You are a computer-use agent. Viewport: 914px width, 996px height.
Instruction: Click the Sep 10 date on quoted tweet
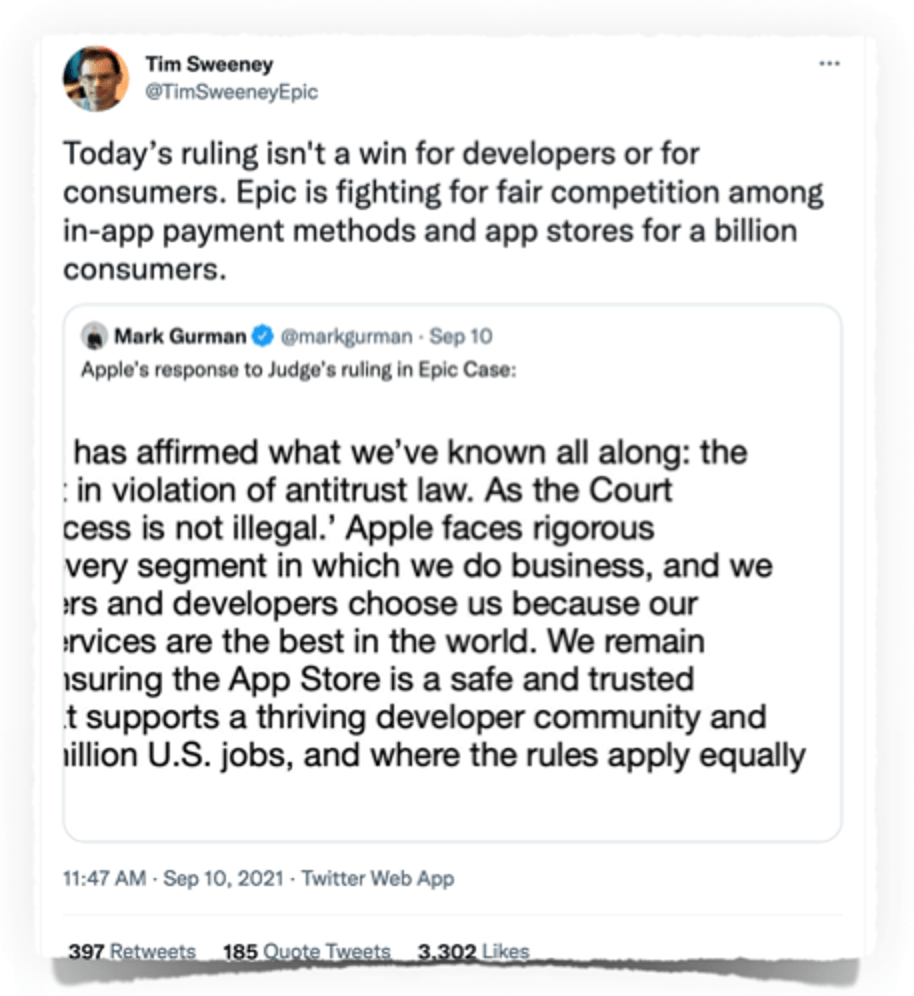[x=462, y=336]
